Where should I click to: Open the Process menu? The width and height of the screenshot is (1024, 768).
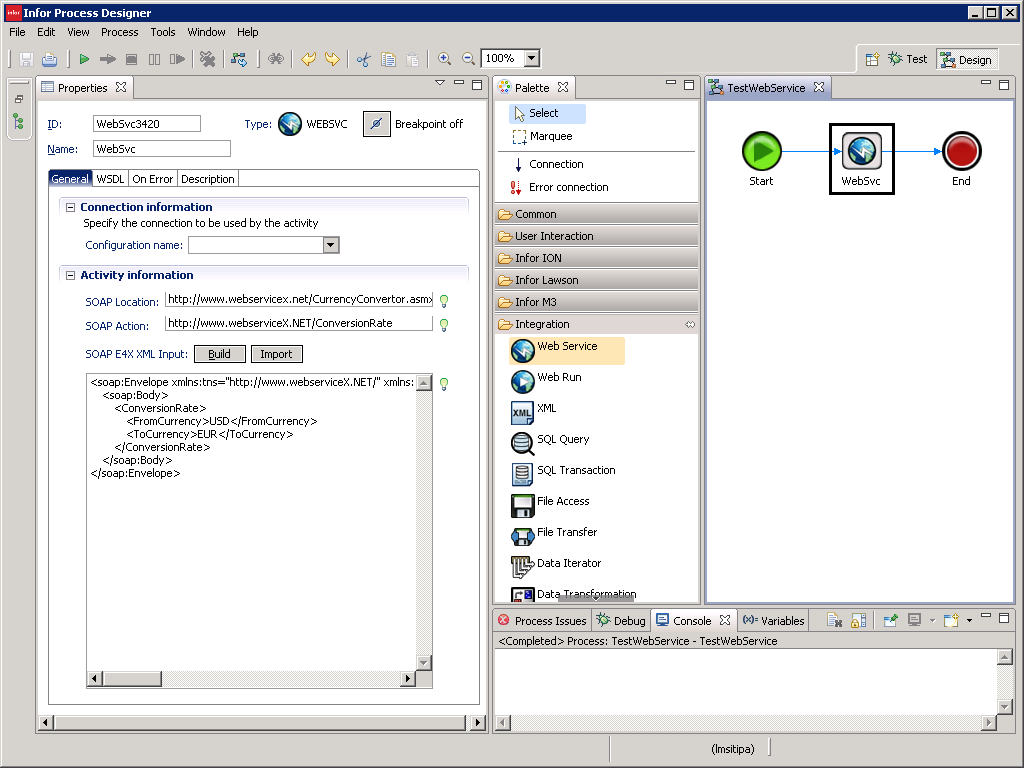pyautogui.click(x=119, y=32)
